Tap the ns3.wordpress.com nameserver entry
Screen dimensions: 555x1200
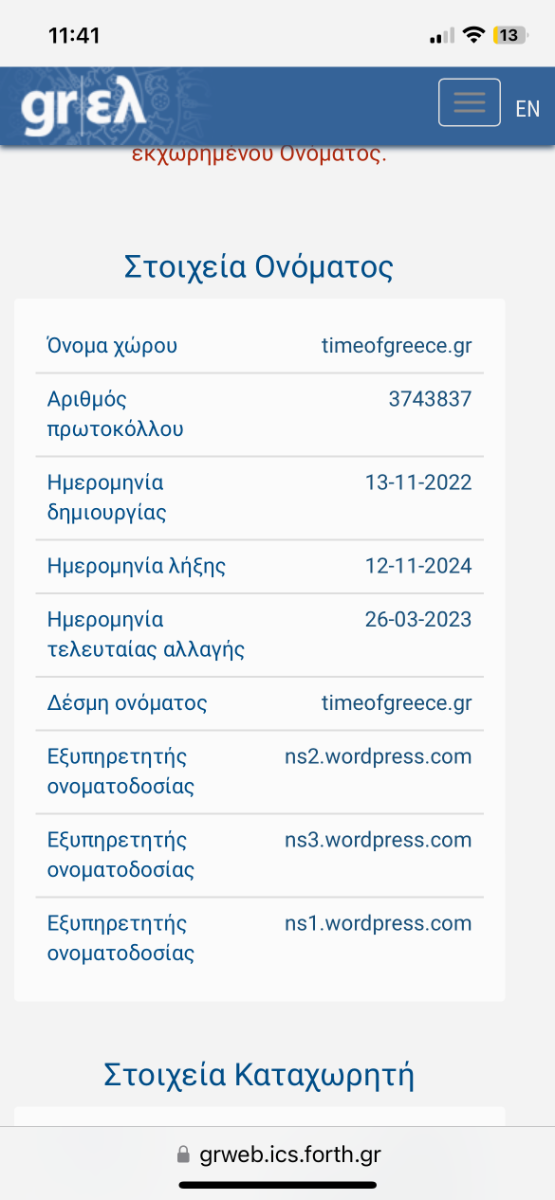378,839
